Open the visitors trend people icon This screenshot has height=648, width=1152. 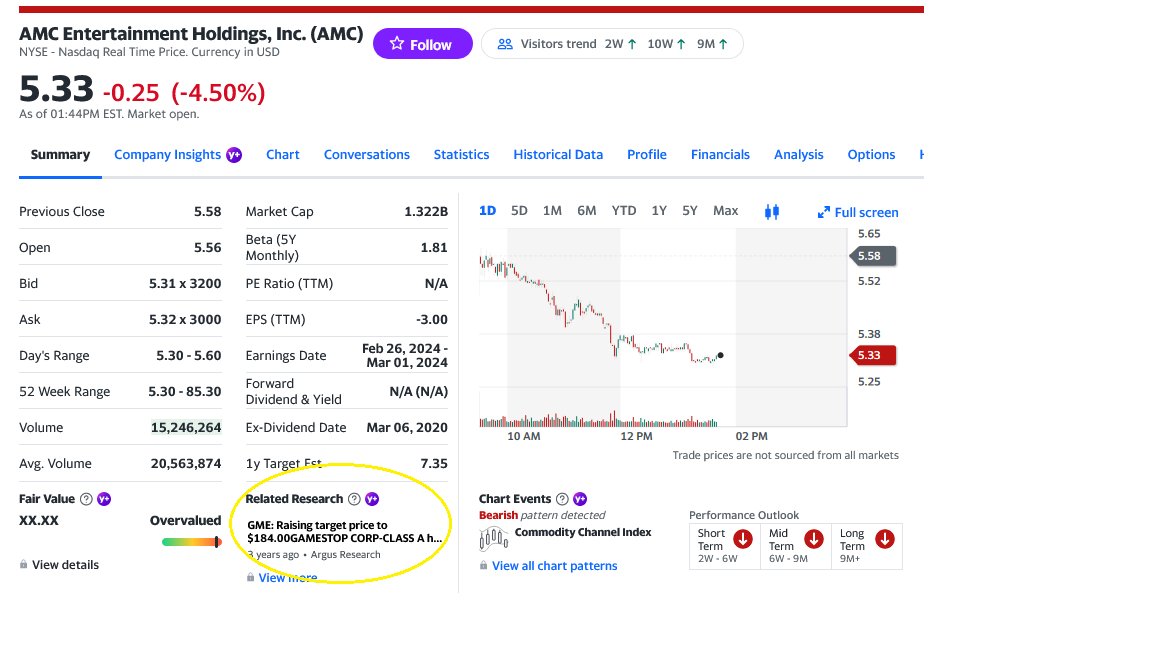point(505,44)
